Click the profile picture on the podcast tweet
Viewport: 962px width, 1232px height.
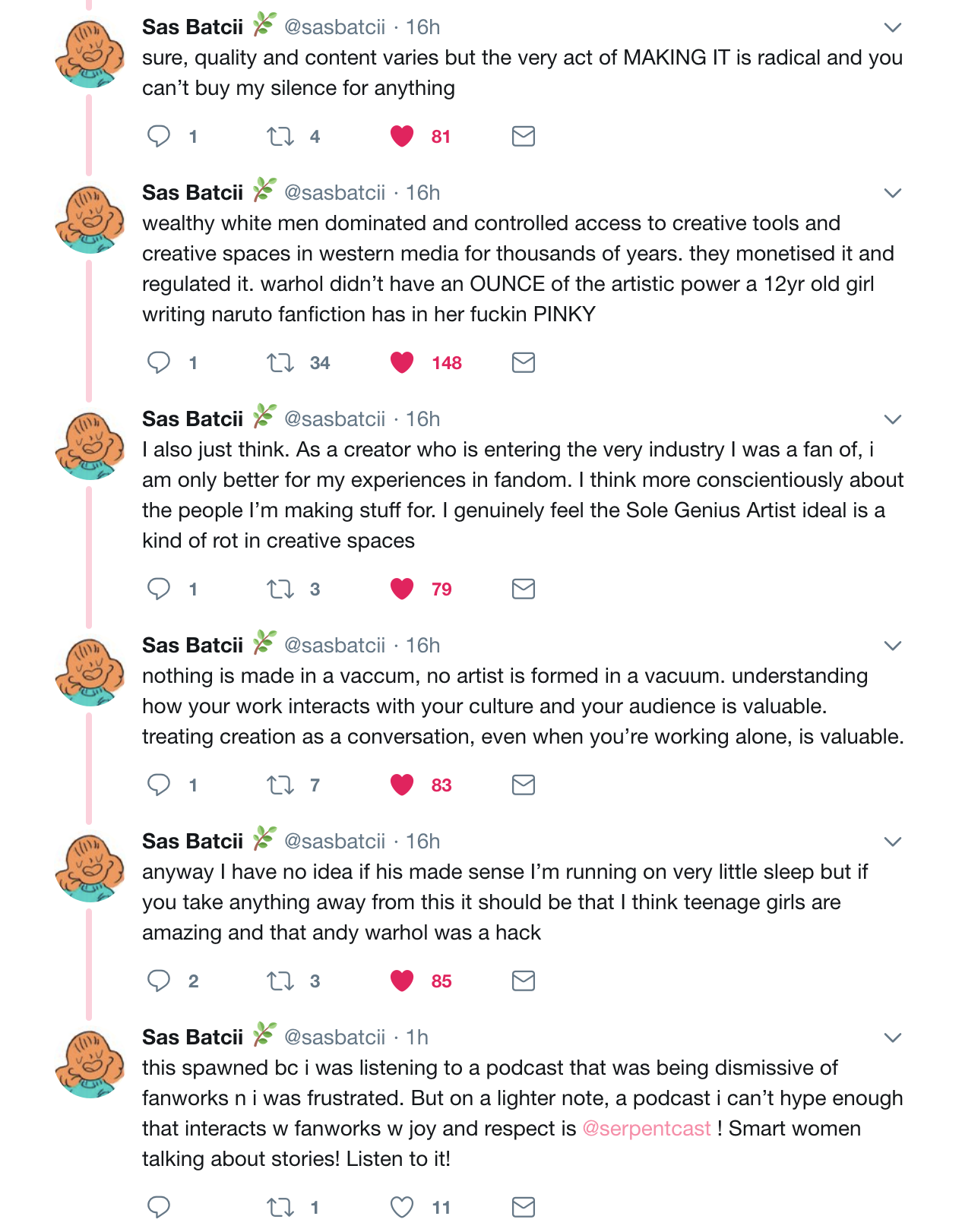90,1064
